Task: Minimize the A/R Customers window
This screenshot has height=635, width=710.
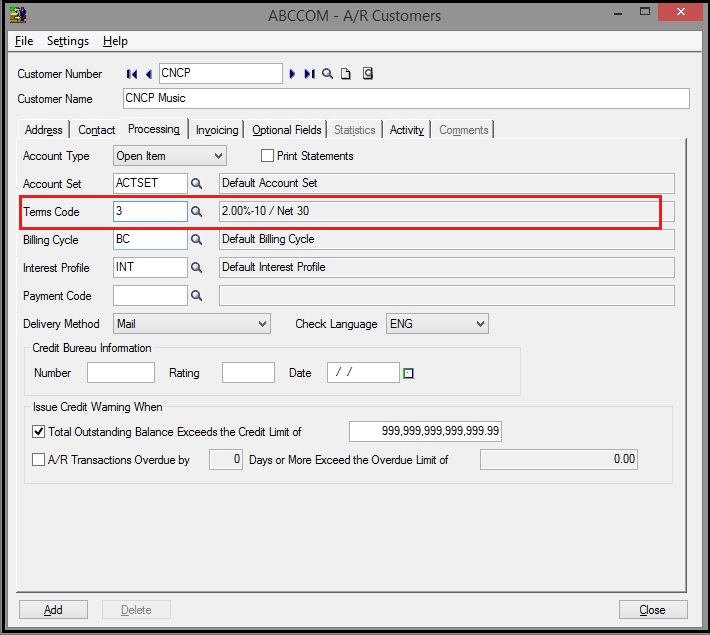Action: click(x=618, y=14)
